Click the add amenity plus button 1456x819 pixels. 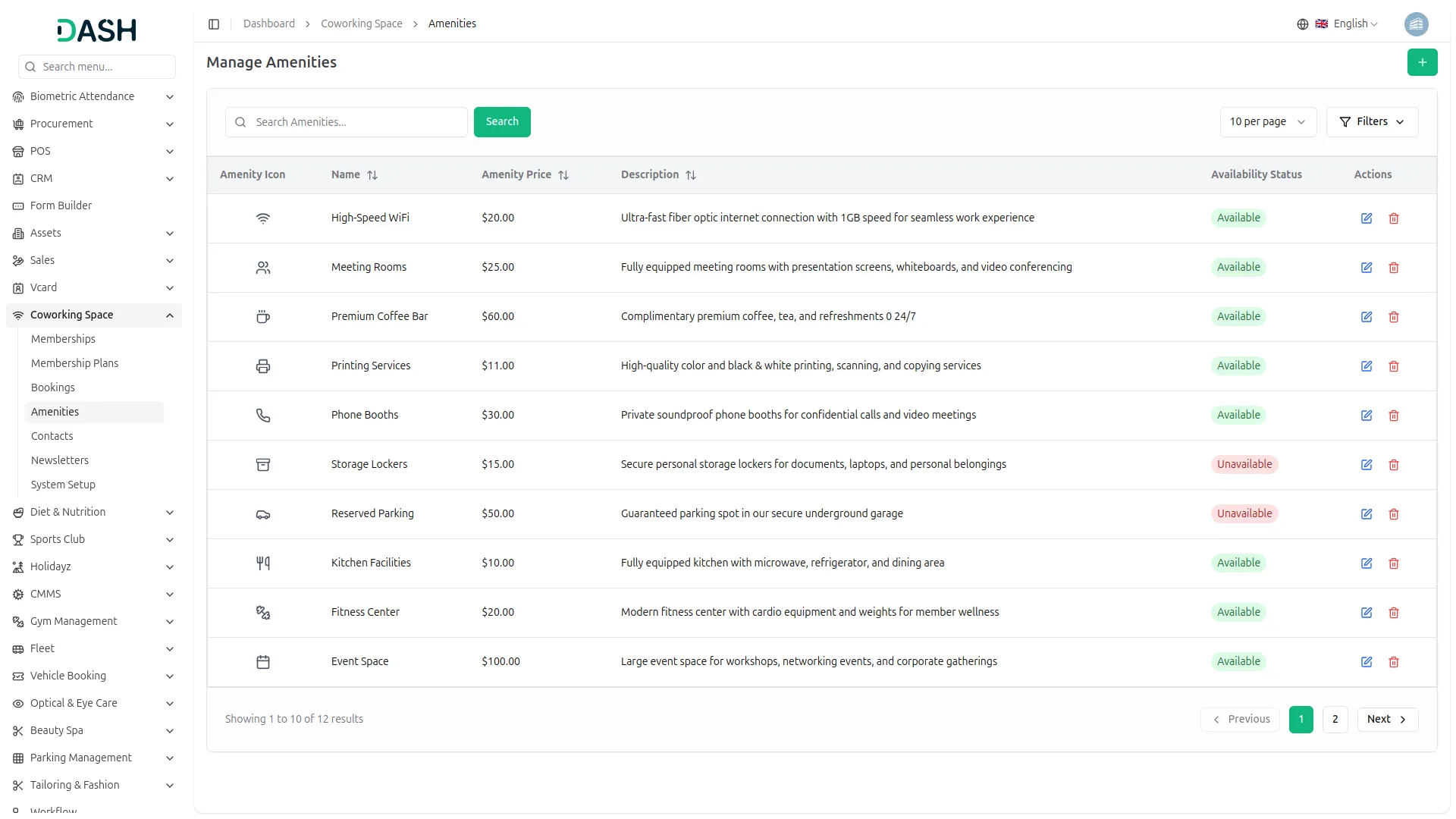click(1422, 62)
